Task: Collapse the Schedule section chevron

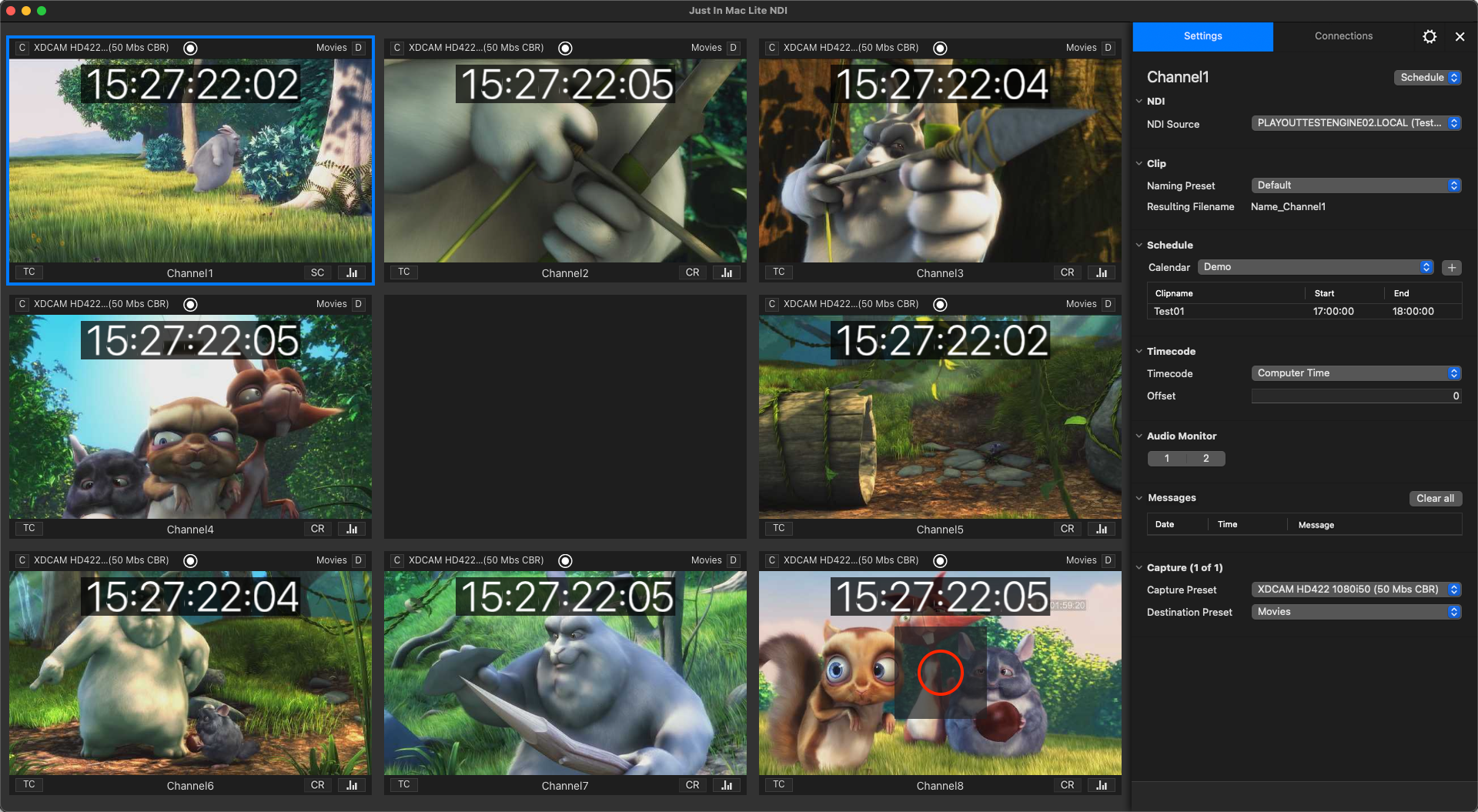Action: (1139, 246)
